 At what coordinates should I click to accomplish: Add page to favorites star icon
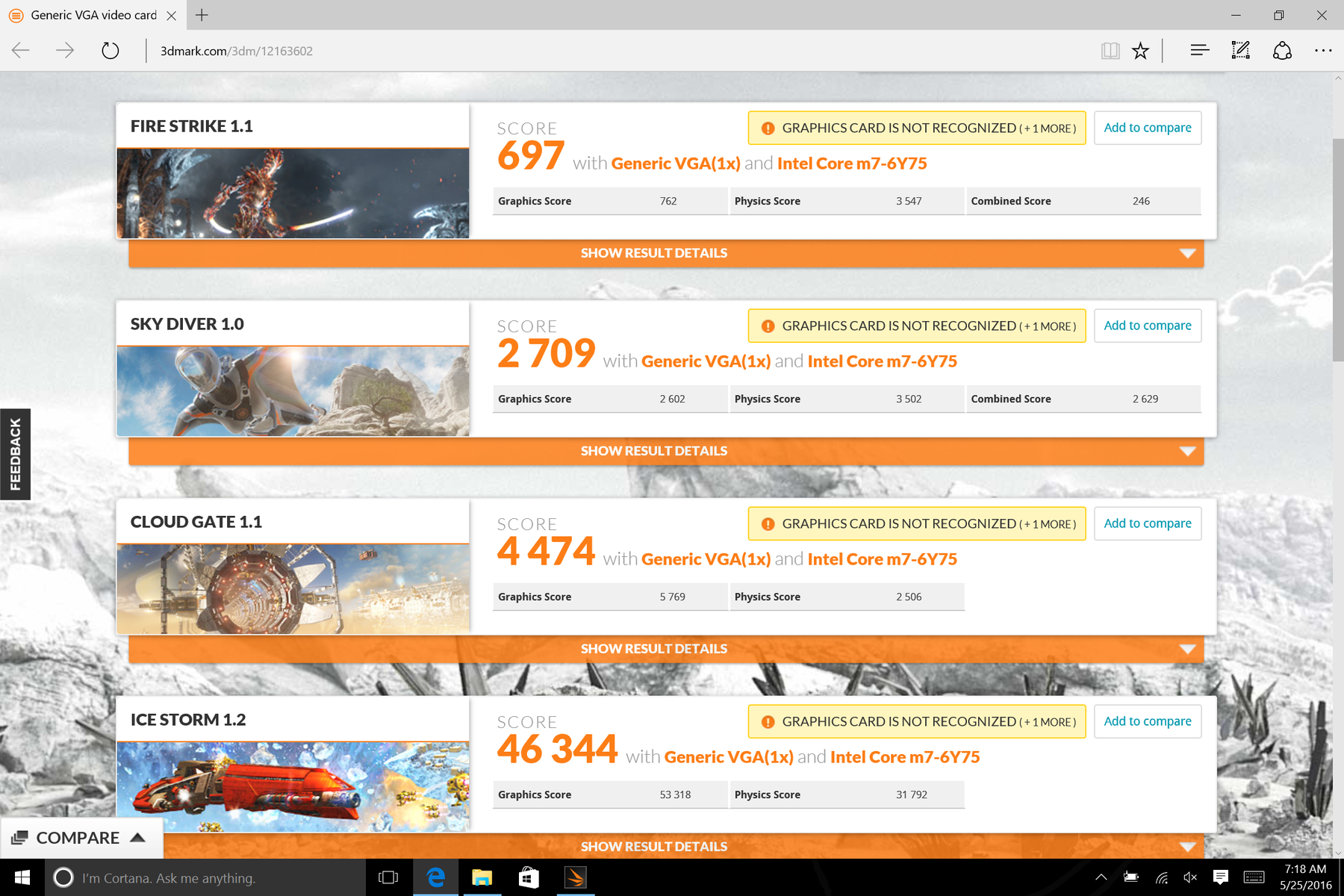point(1140,51)
